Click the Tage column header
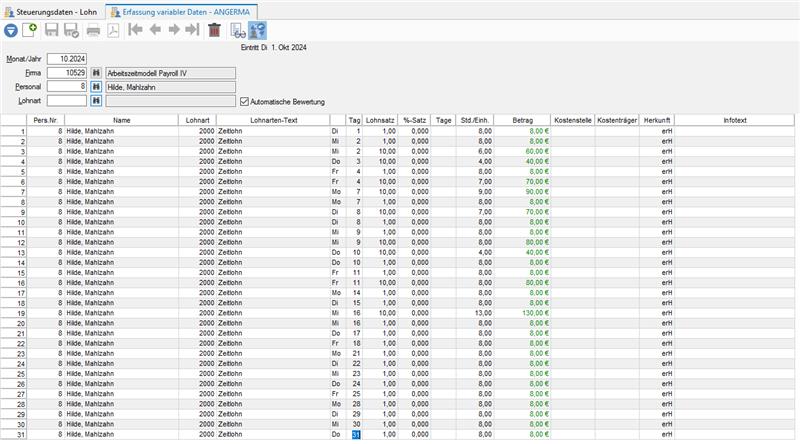The image size is (800, 444). click(443, 120)
